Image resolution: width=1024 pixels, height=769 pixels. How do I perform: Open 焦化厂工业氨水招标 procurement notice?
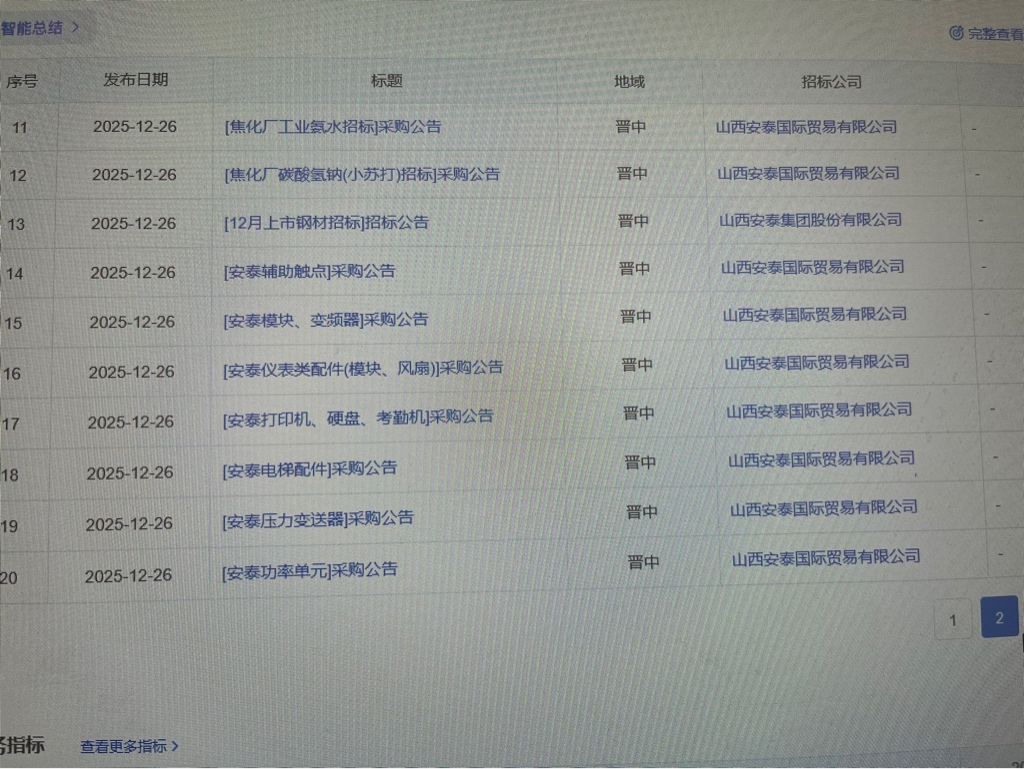click(333, 126)
